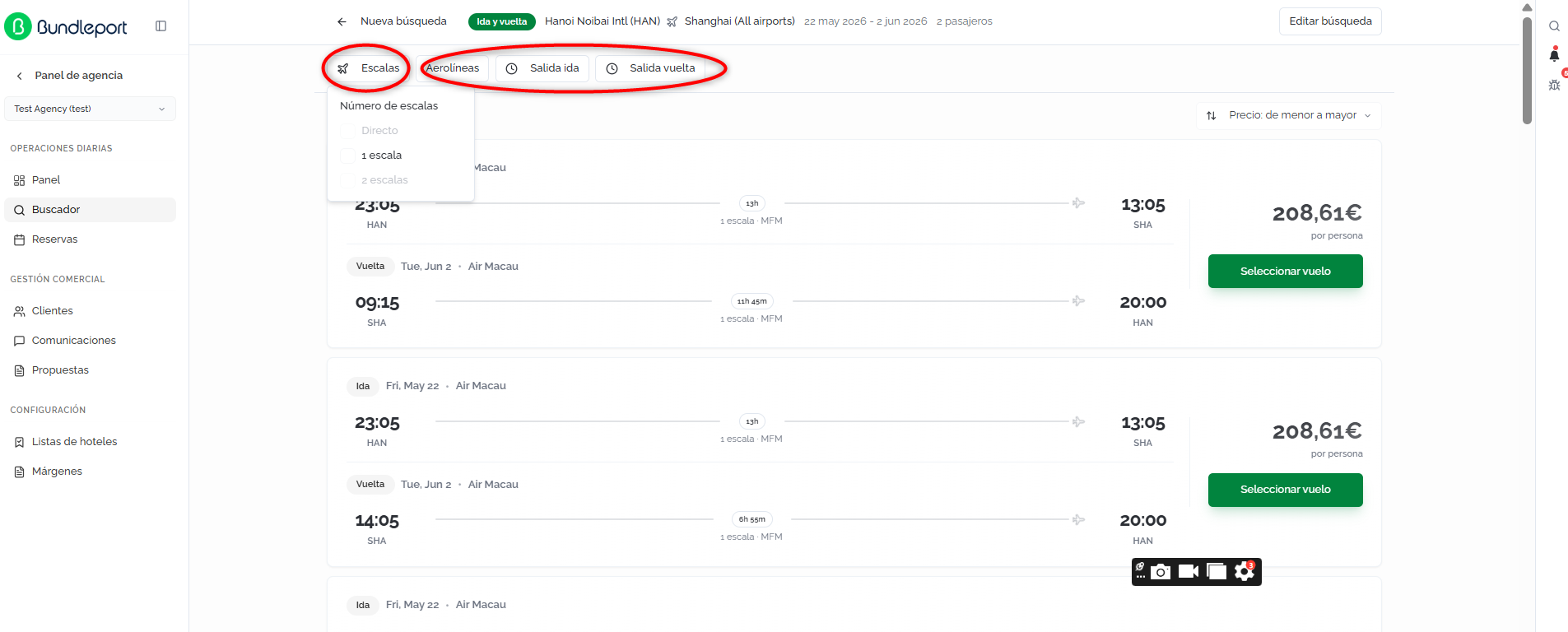
Task: Click the Clientes people icon
Action: 19,311
